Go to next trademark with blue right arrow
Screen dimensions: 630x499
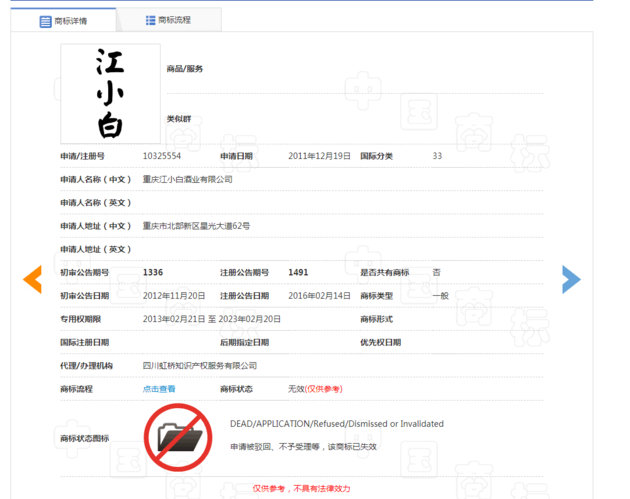pyautogui.click(x=571, y=279)
